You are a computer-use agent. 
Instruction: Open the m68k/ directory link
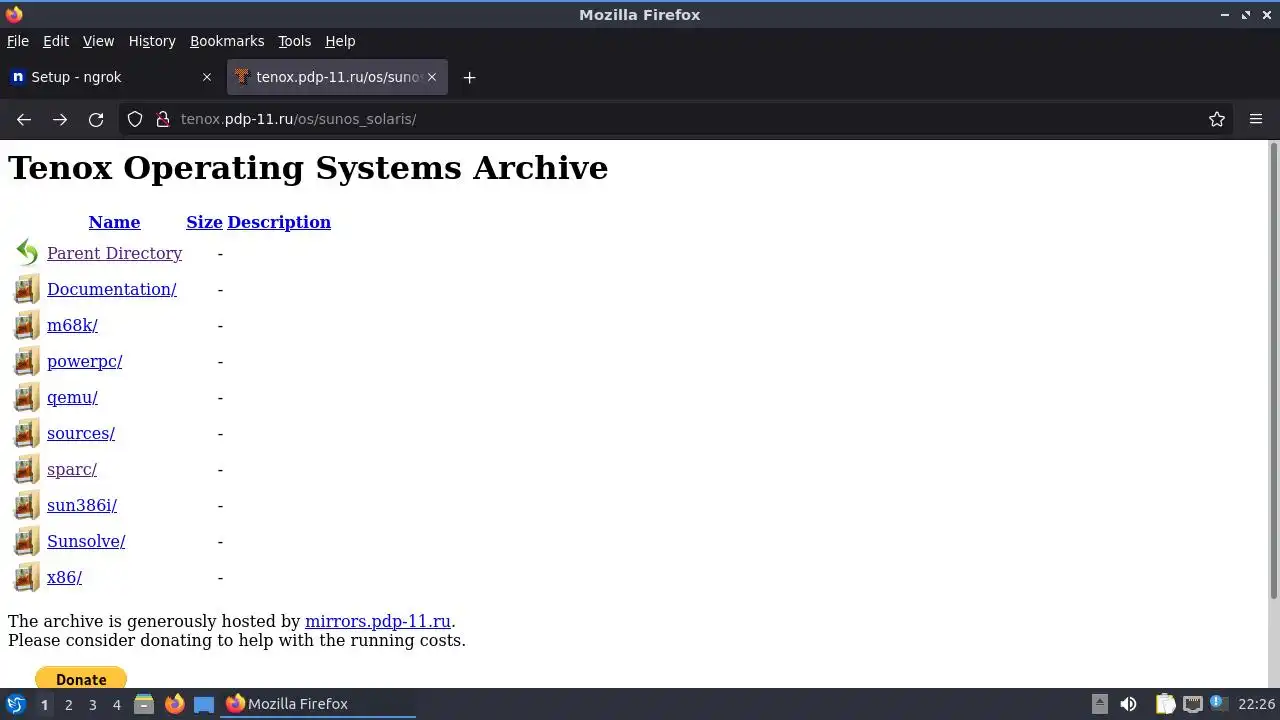(x=72, y=325)
